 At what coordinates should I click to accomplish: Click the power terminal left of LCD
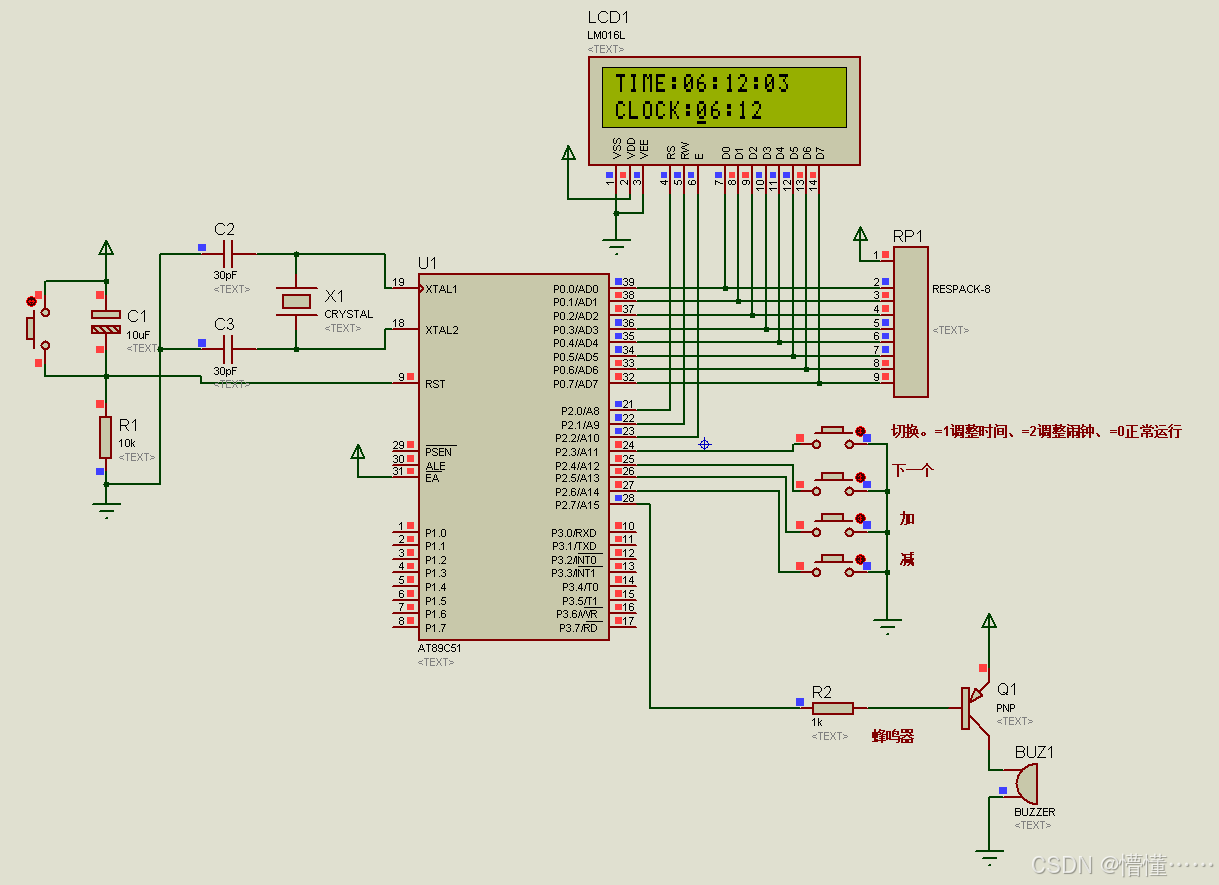(x=568, y=153)
